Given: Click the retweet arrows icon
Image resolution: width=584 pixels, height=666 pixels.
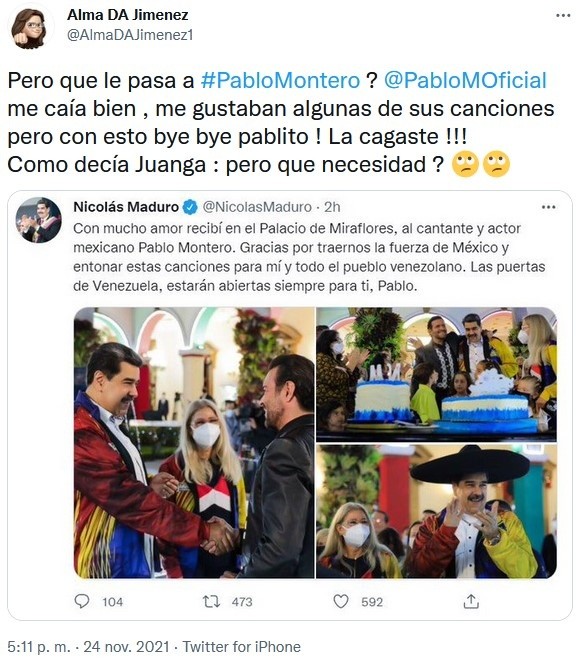Looking at the screenshot, I should (211, 601).
